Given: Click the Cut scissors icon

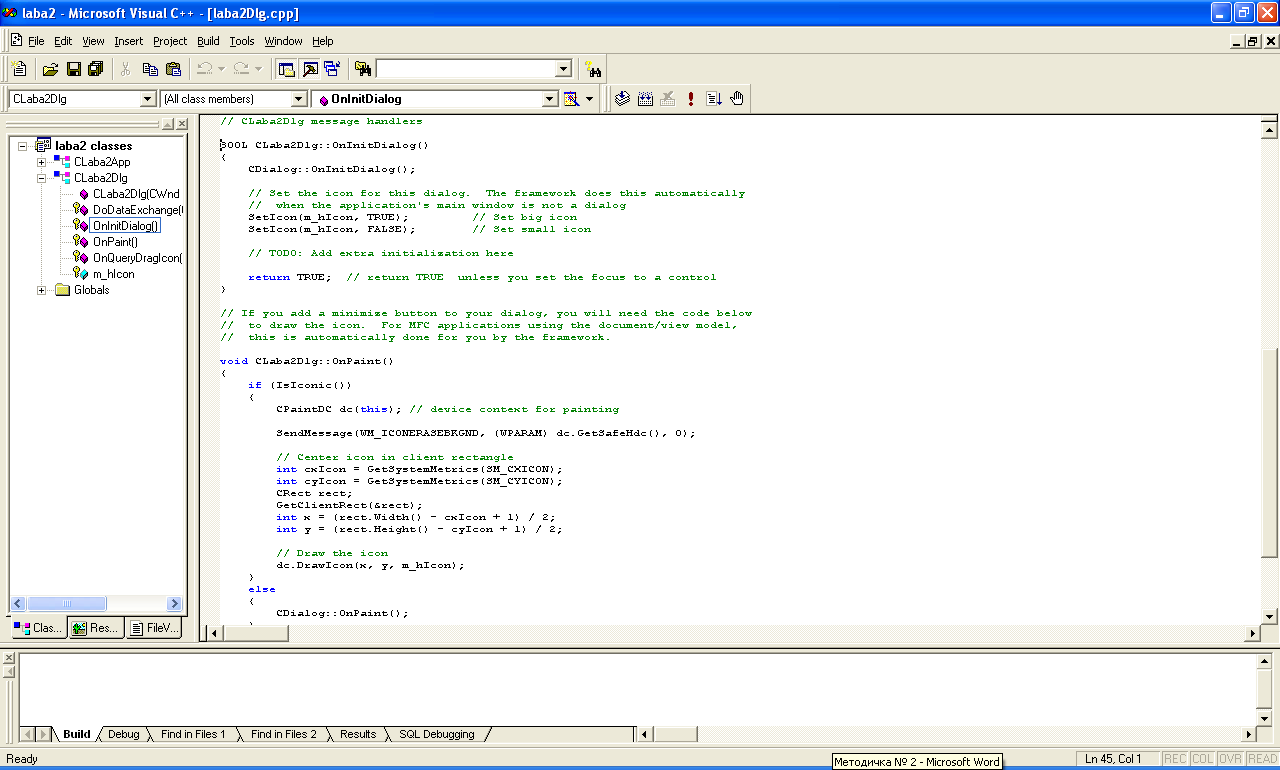Looking at the screenshot, I should pos(126,69).
